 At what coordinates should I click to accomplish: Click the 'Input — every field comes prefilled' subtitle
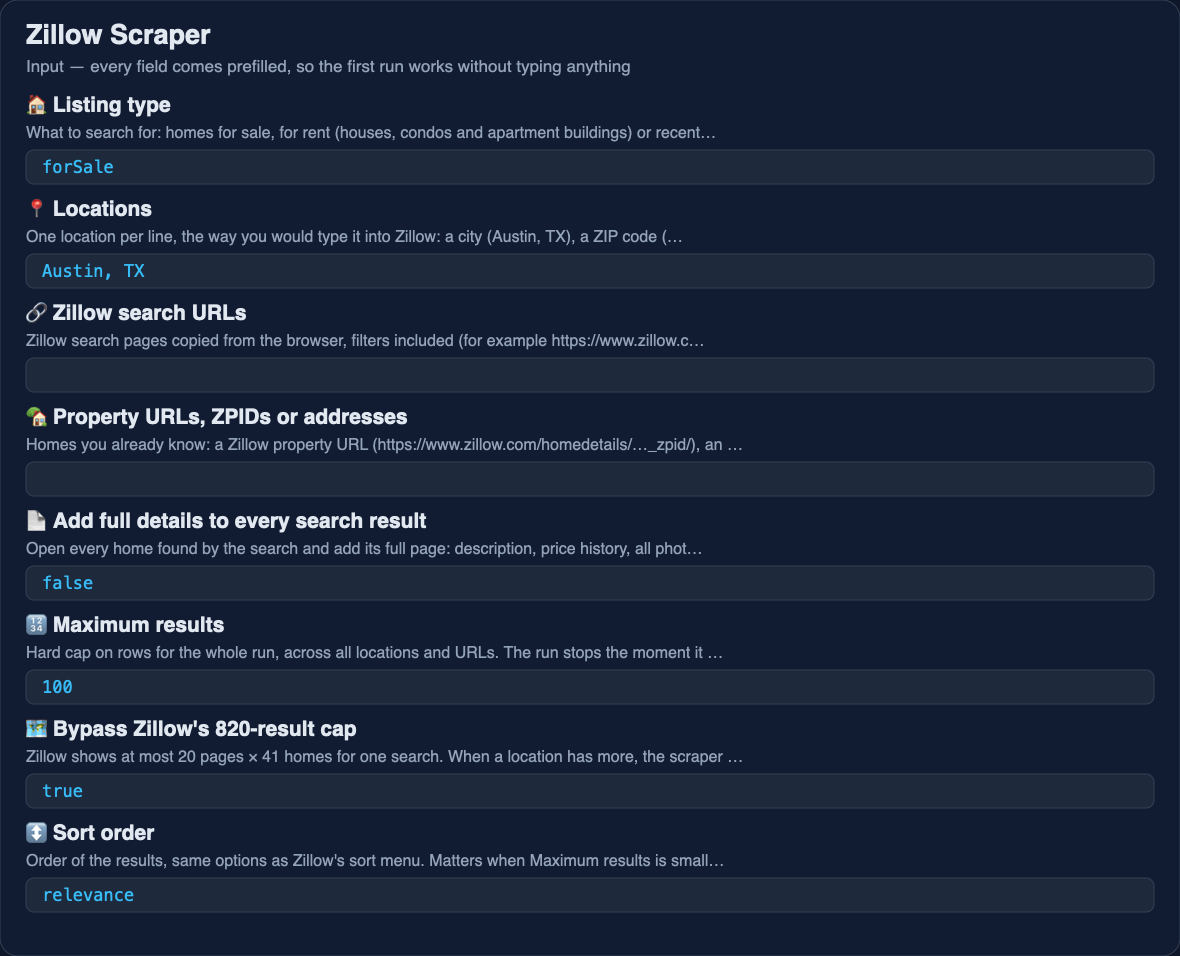(x=328, y=66)
